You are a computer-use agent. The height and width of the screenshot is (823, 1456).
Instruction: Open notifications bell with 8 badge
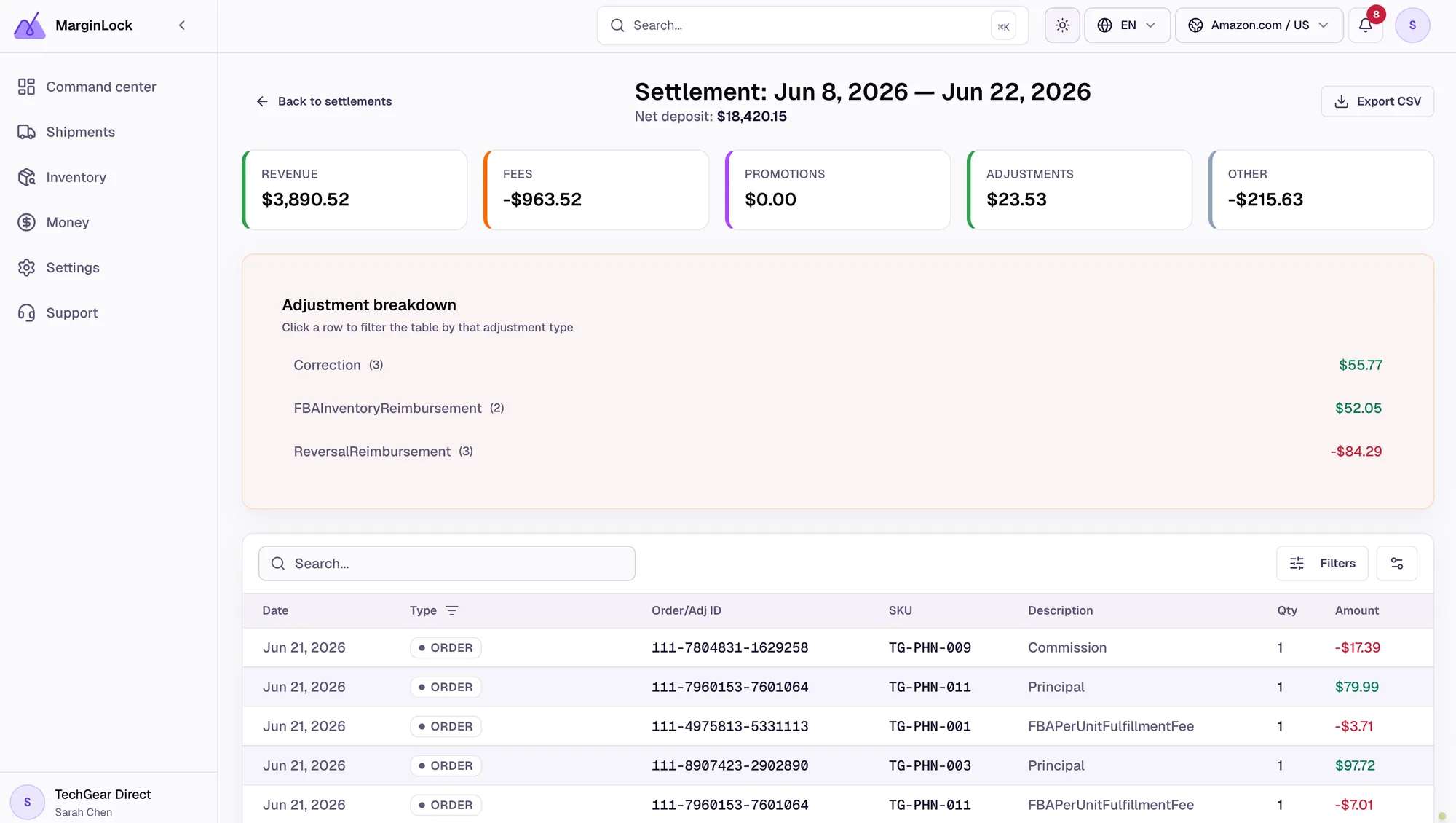click(1366, 25)
